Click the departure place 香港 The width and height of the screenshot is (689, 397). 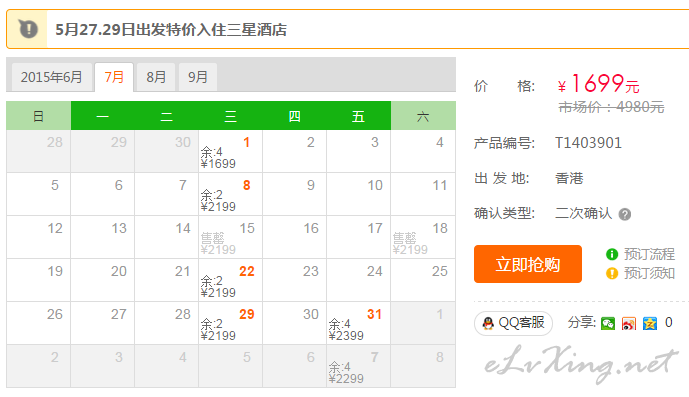tap(569, 178)
